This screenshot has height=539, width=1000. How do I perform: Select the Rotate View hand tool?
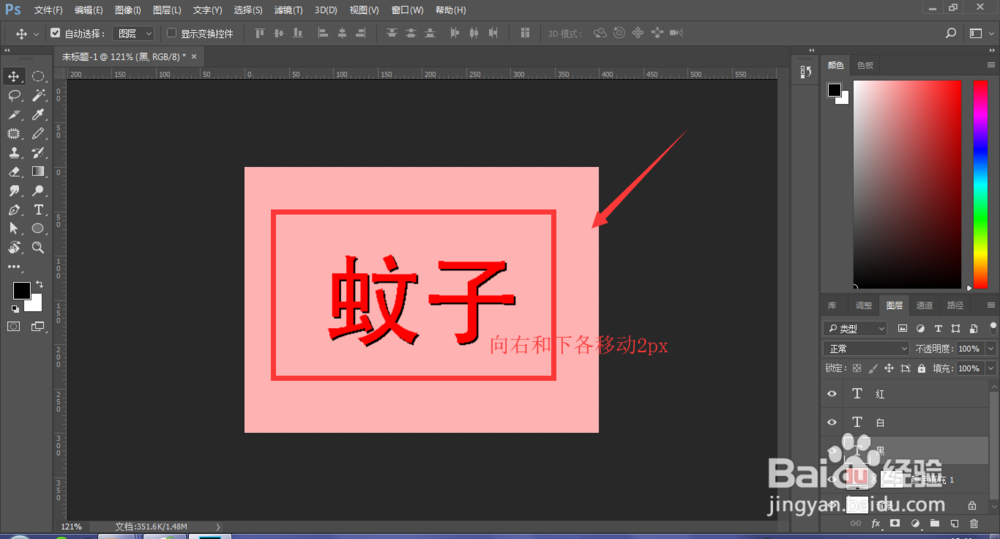point(13,247)
